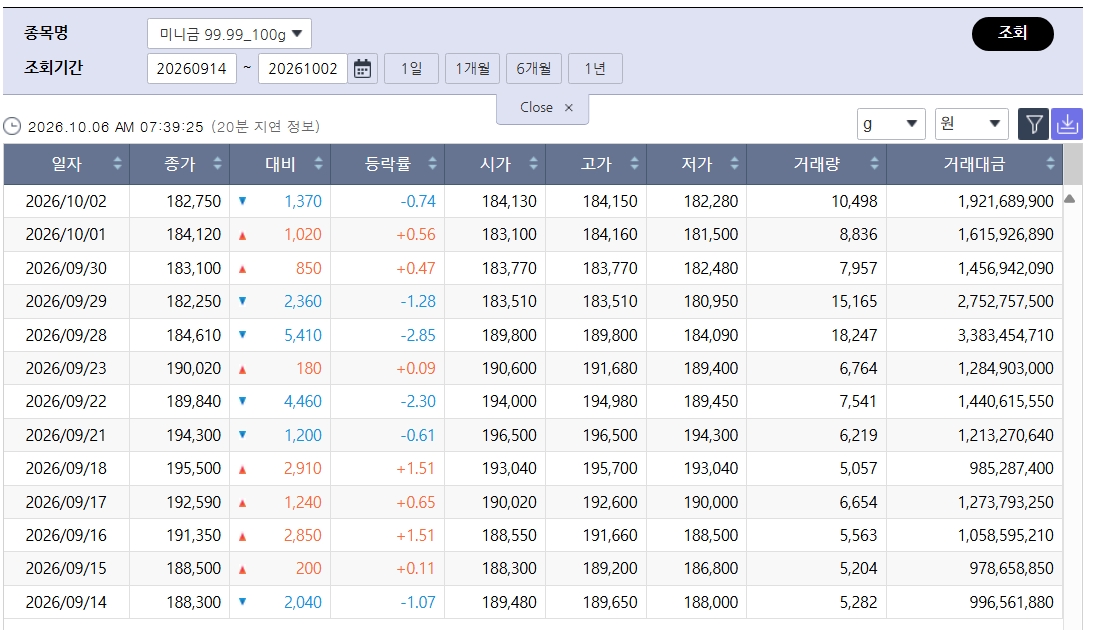This screenshot has width=1107, height=630.
Task: Sort by the 대비 column arrows
Action: pyautogui.click(x=318, y=164)
